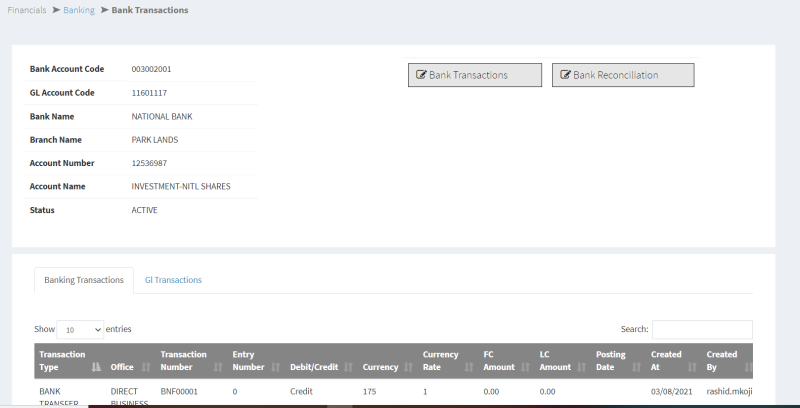800x408 pixels.
Task: Switch to Banking Transactions tab
Action: click(83, 280)
